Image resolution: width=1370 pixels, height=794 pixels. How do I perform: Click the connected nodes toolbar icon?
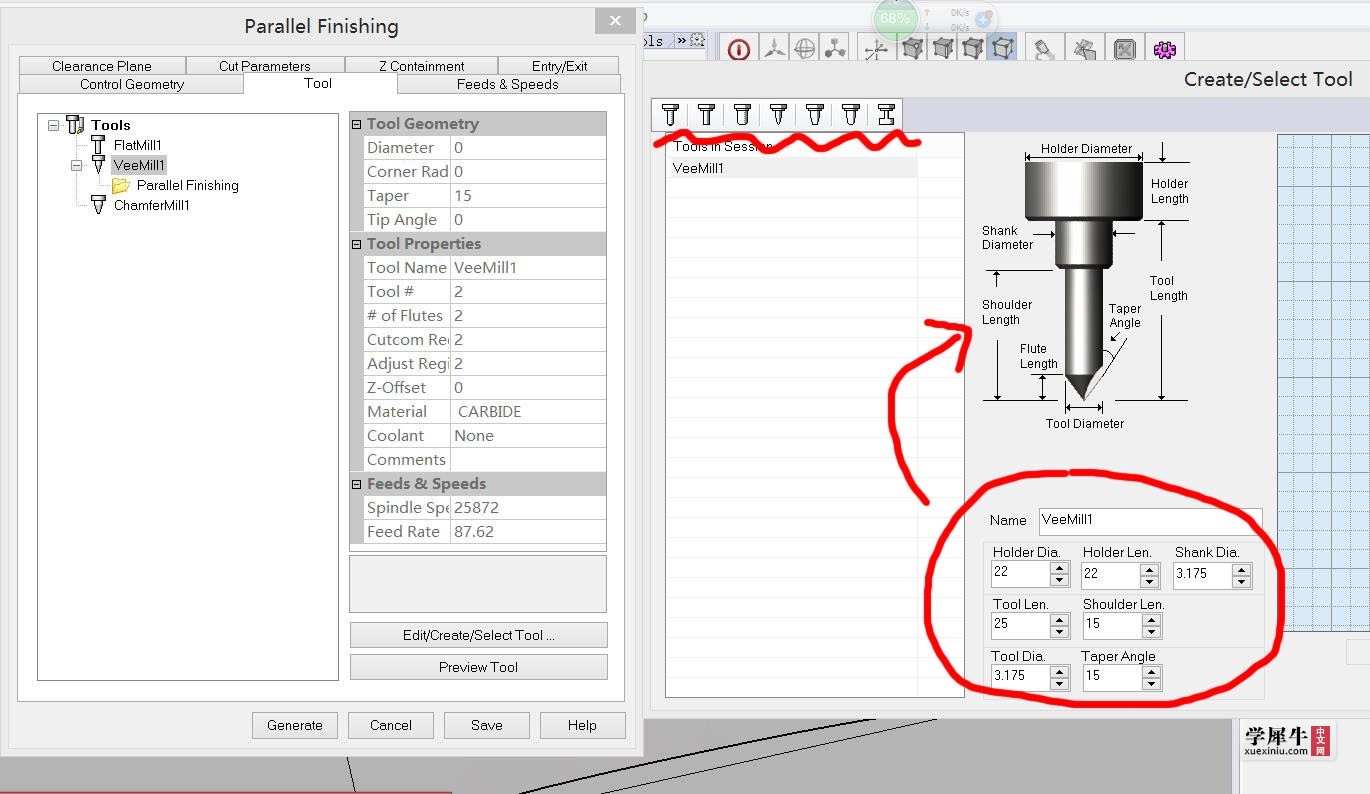coord(835,49)
